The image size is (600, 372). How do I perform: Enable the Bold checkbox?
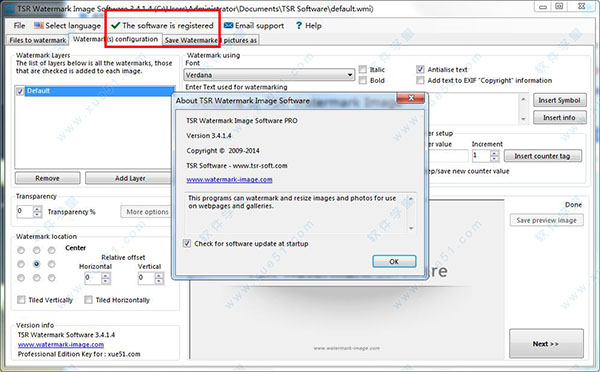coord(363,80)
